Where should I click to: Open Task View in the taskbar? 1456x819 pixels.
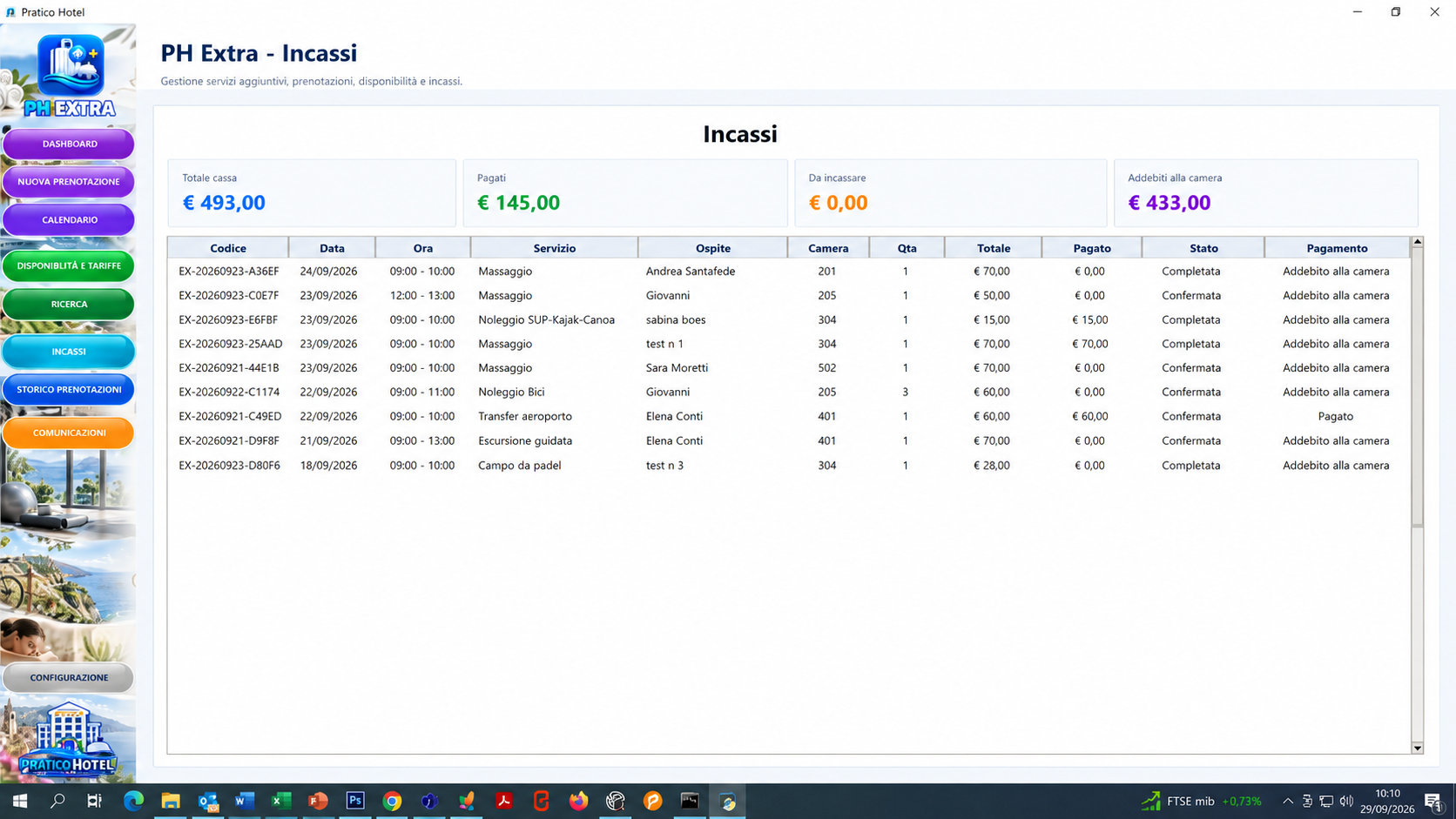[x=94, y=801]
